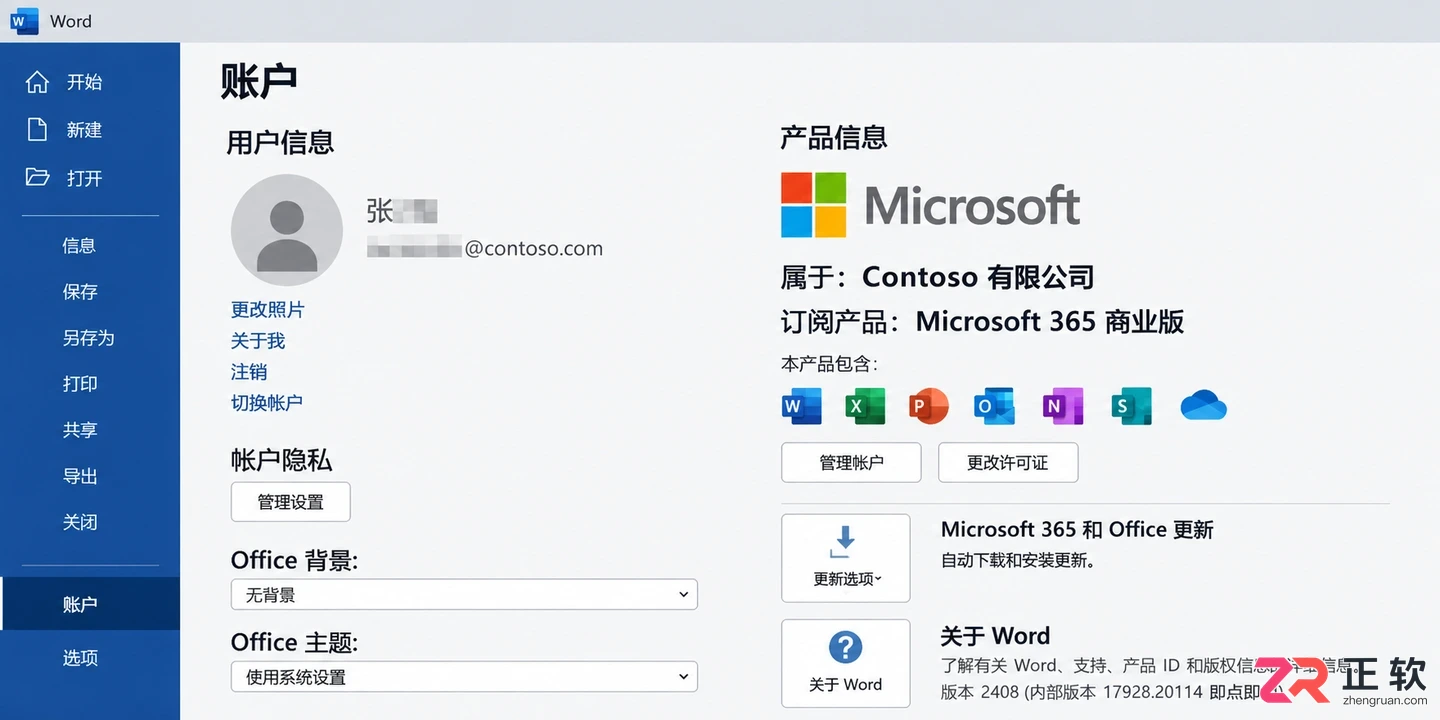Open the 关于我 link
1440x720 pixels.
258,341
